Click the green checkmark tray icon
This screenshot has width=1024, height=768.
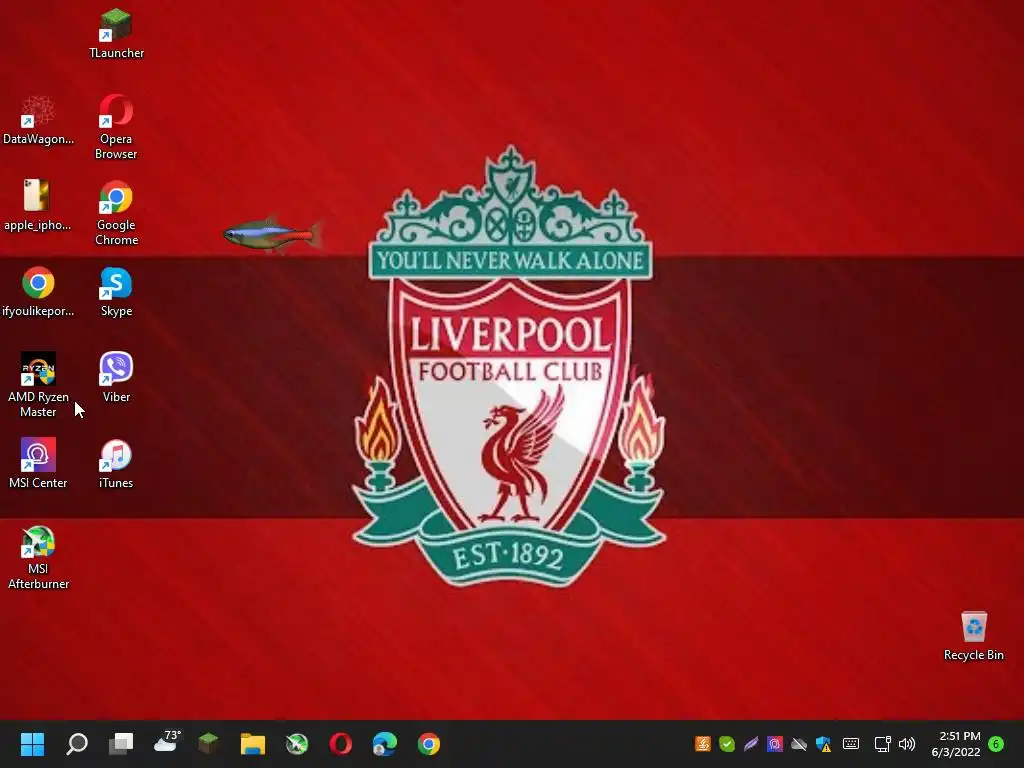coord(727,744)
